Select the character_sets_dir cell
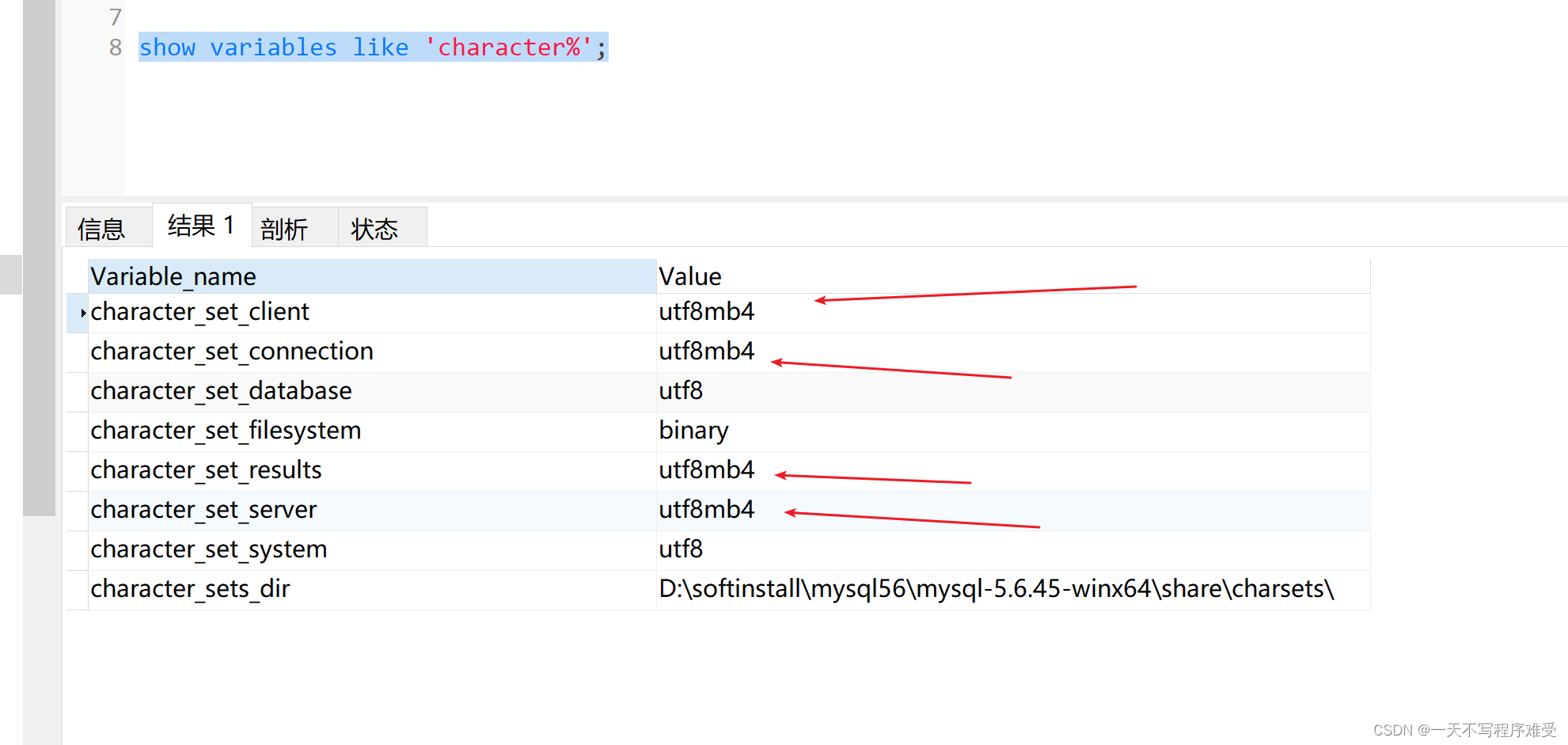The height and width of the screenshot is (745, 1568). [372, 590]
